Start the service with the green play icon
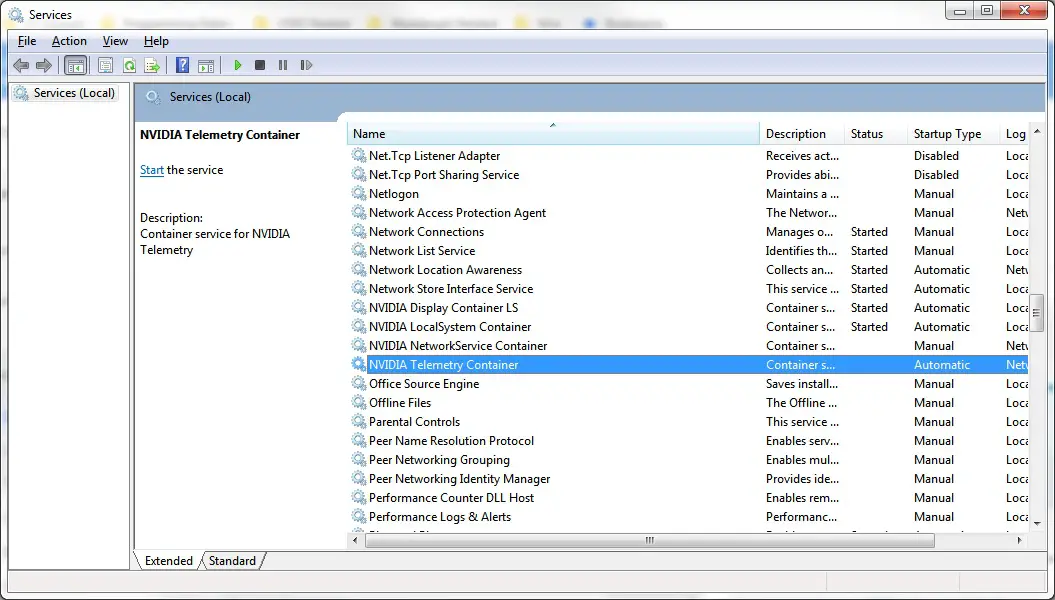Viewport: 1055px width, 600px height. click(x=238, y=65)
